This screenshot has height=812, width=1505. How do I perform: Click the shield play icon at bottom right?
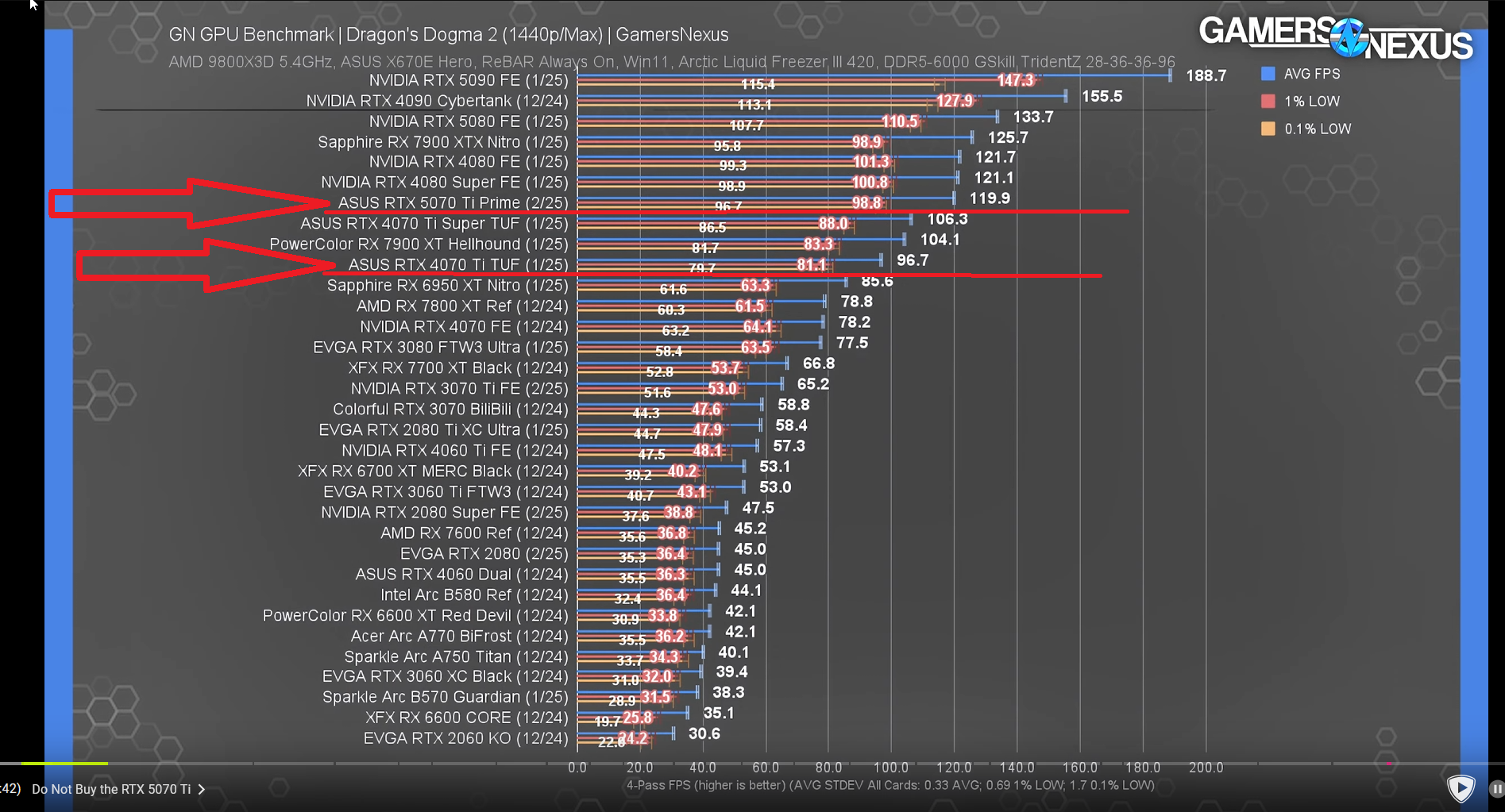pos(1461,788)
